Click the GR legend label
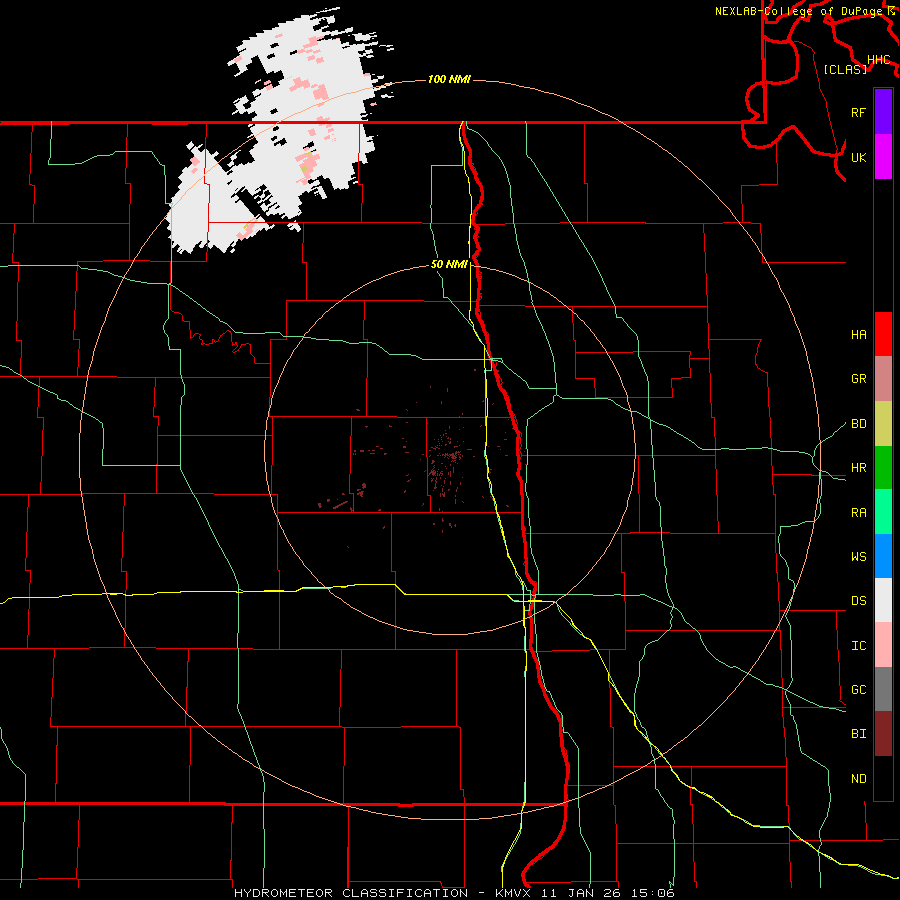Image resolution: width=900 pixels, height=900 pixels. tap(858, 379)
